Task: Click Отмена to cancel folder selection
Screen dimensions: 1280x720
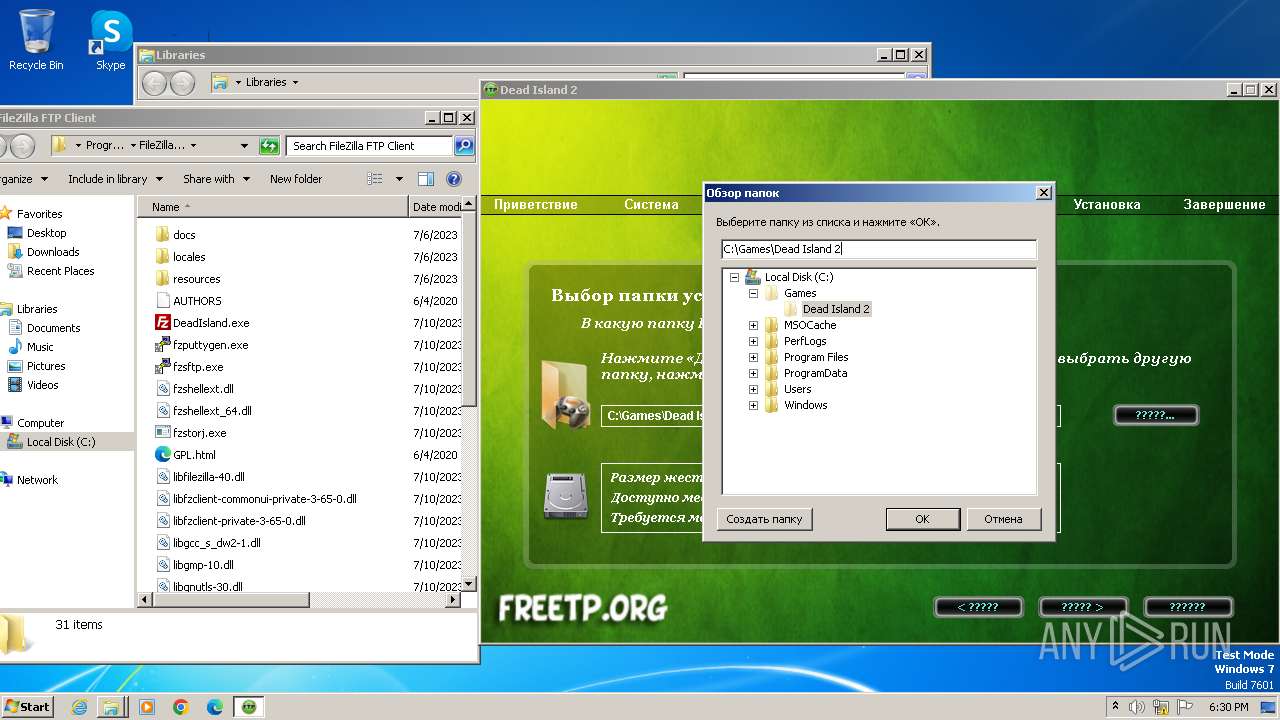Action: (x=1003, y=519)
